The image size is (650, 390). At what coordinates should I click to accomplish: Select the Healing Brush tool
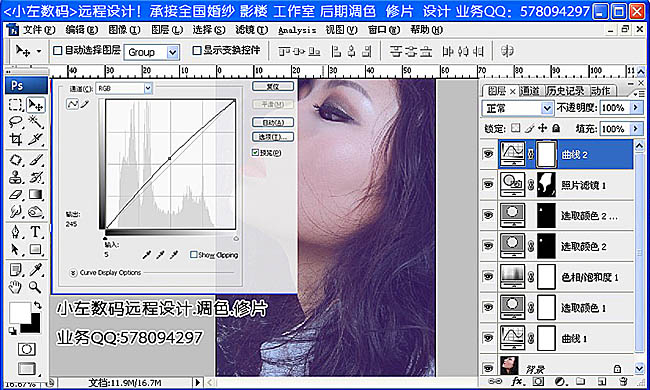coord(15,160)
